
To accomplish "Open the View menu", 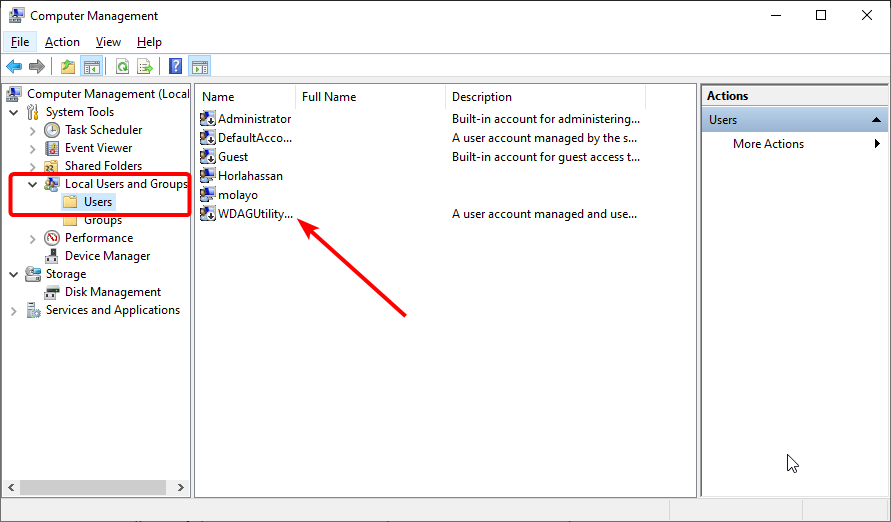I will click(x=108, y=42).
